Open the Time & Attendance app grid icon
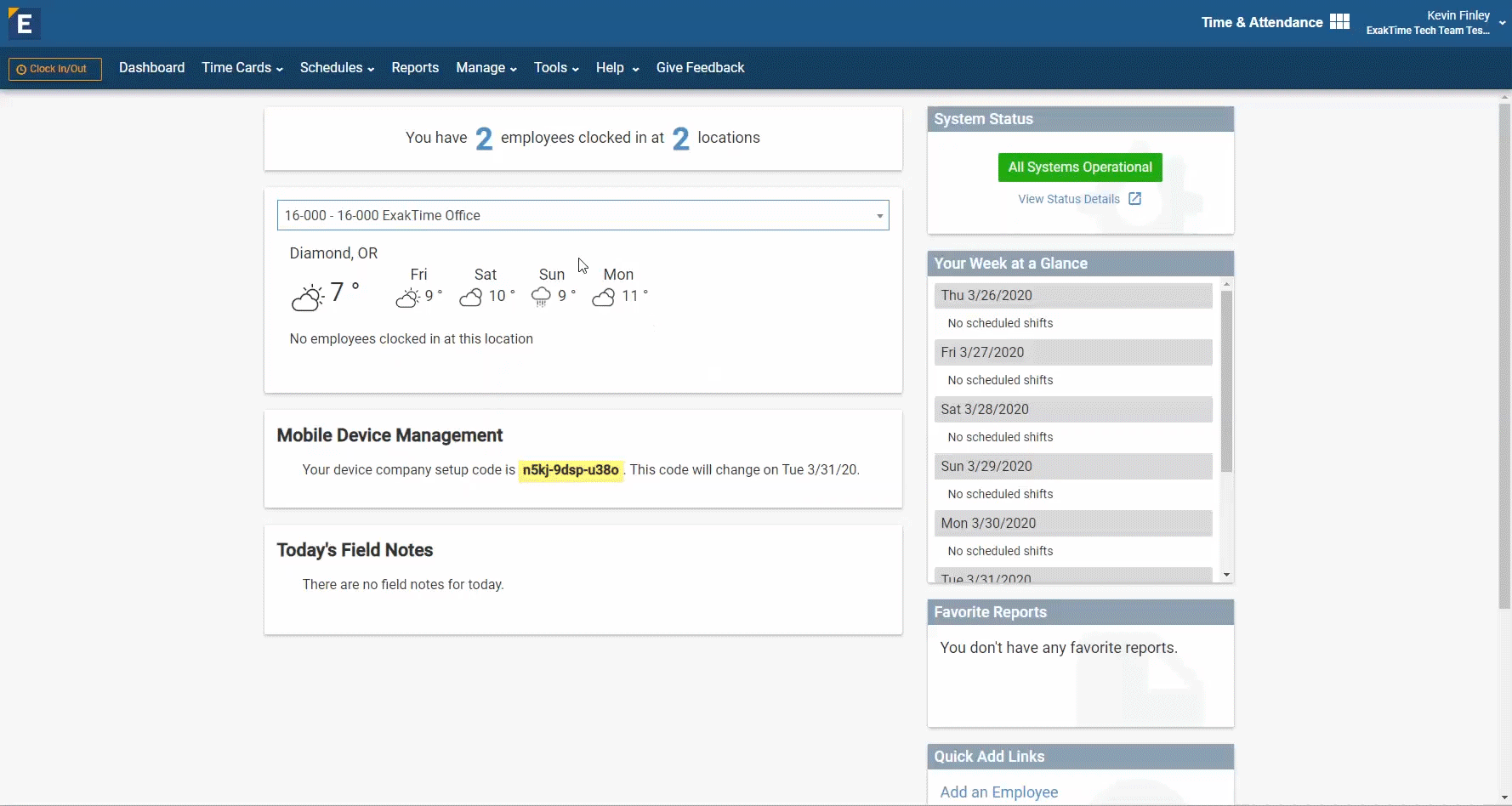 [x=1339, y=22]
